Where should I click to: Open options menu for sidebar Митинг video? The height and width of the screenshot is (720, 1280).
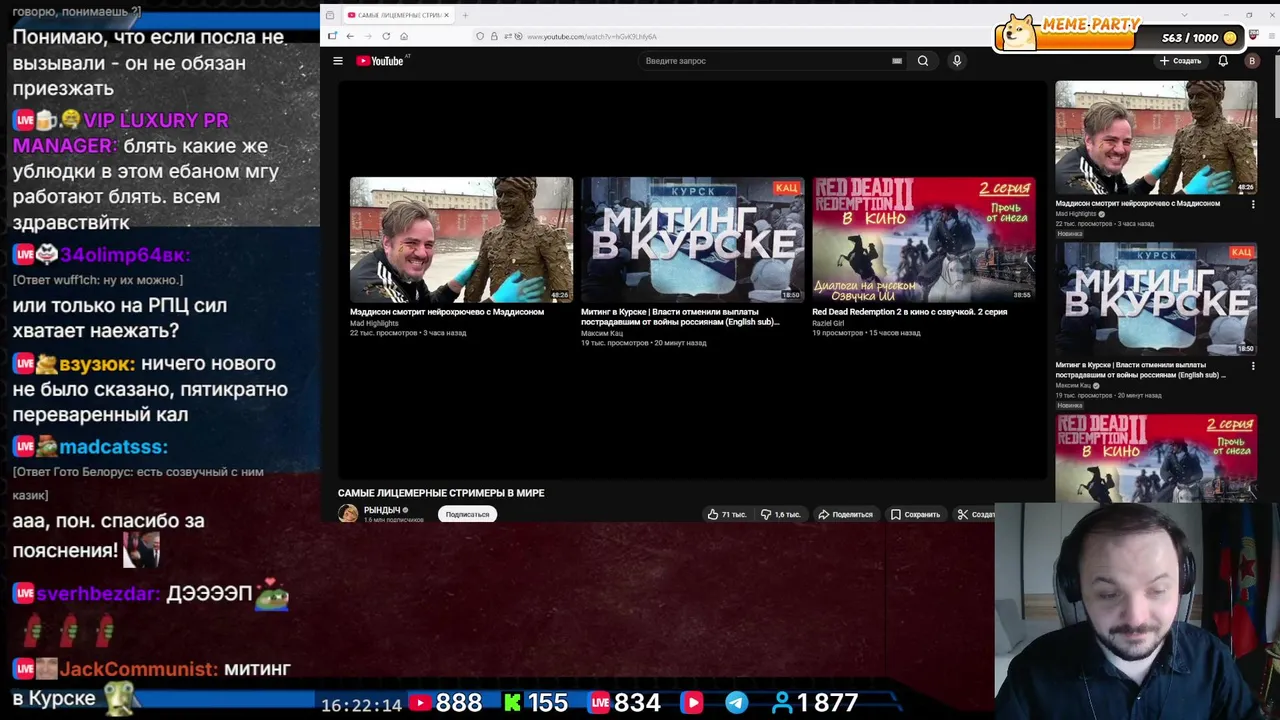pos(1253,366)
